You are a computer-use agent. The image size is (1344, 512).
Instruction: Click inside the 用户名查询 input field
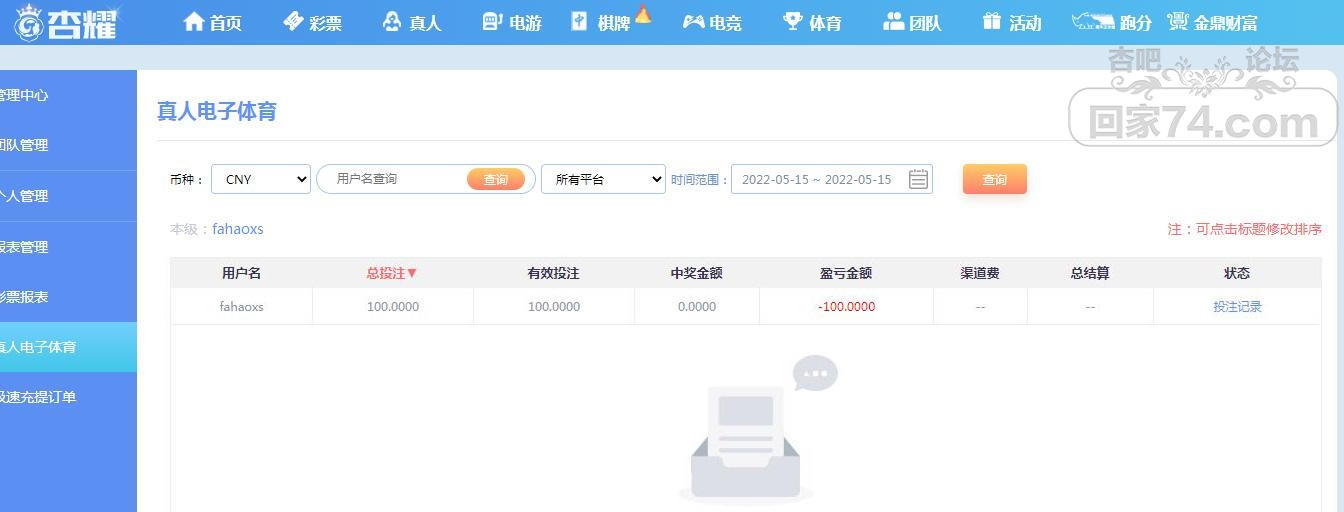(395, 179)
